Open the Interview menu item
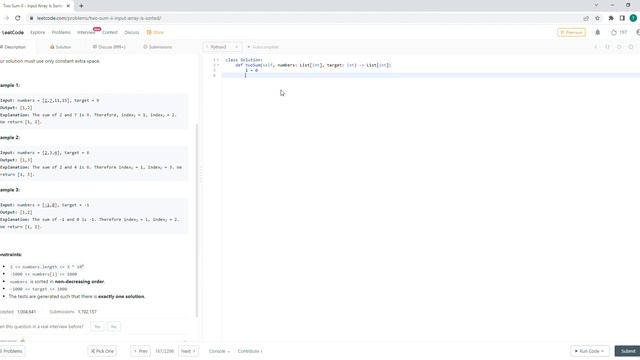The height and width of the screenshot is (360, 640). (86, 32)
